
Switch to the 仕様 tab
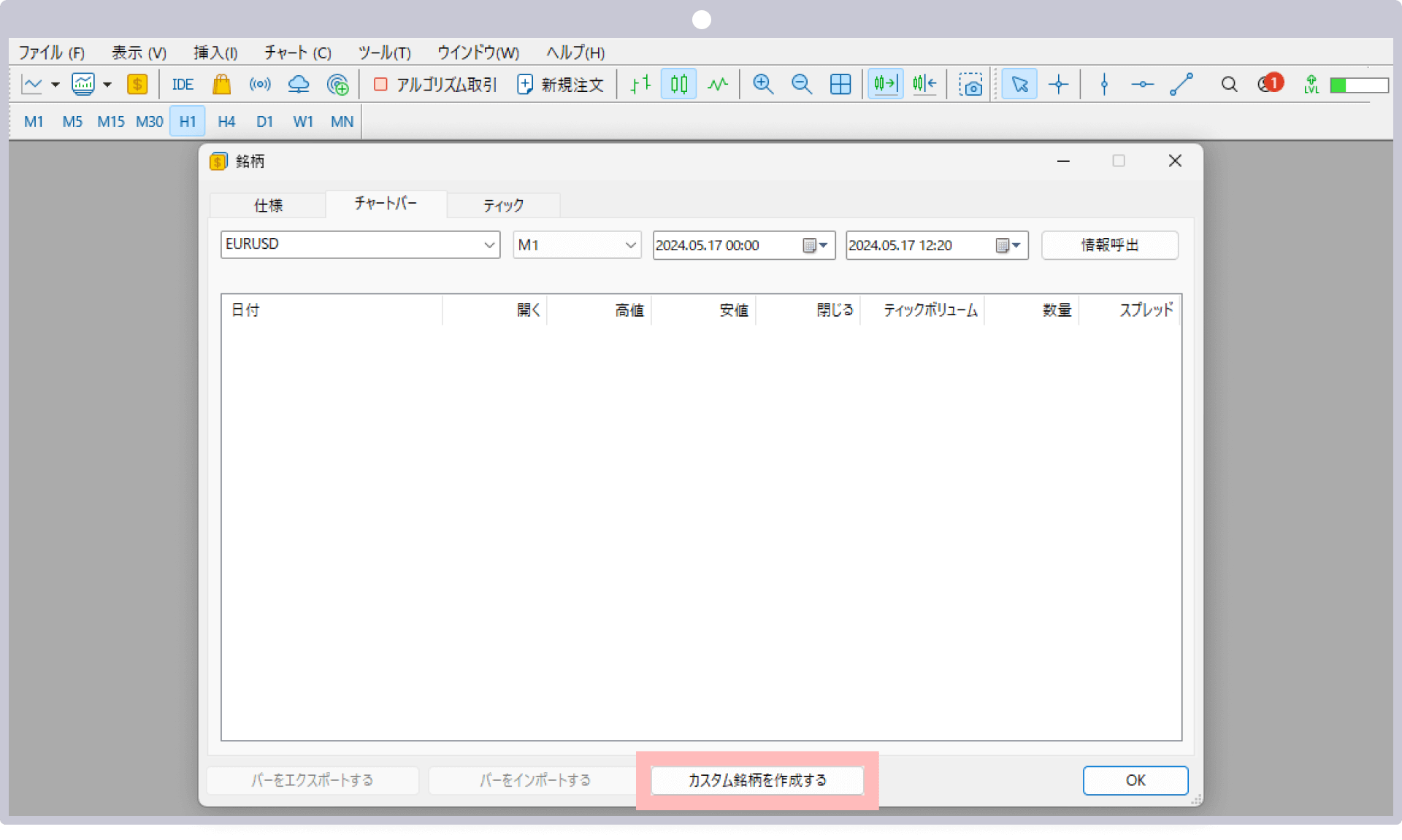[x=268, y=206]
